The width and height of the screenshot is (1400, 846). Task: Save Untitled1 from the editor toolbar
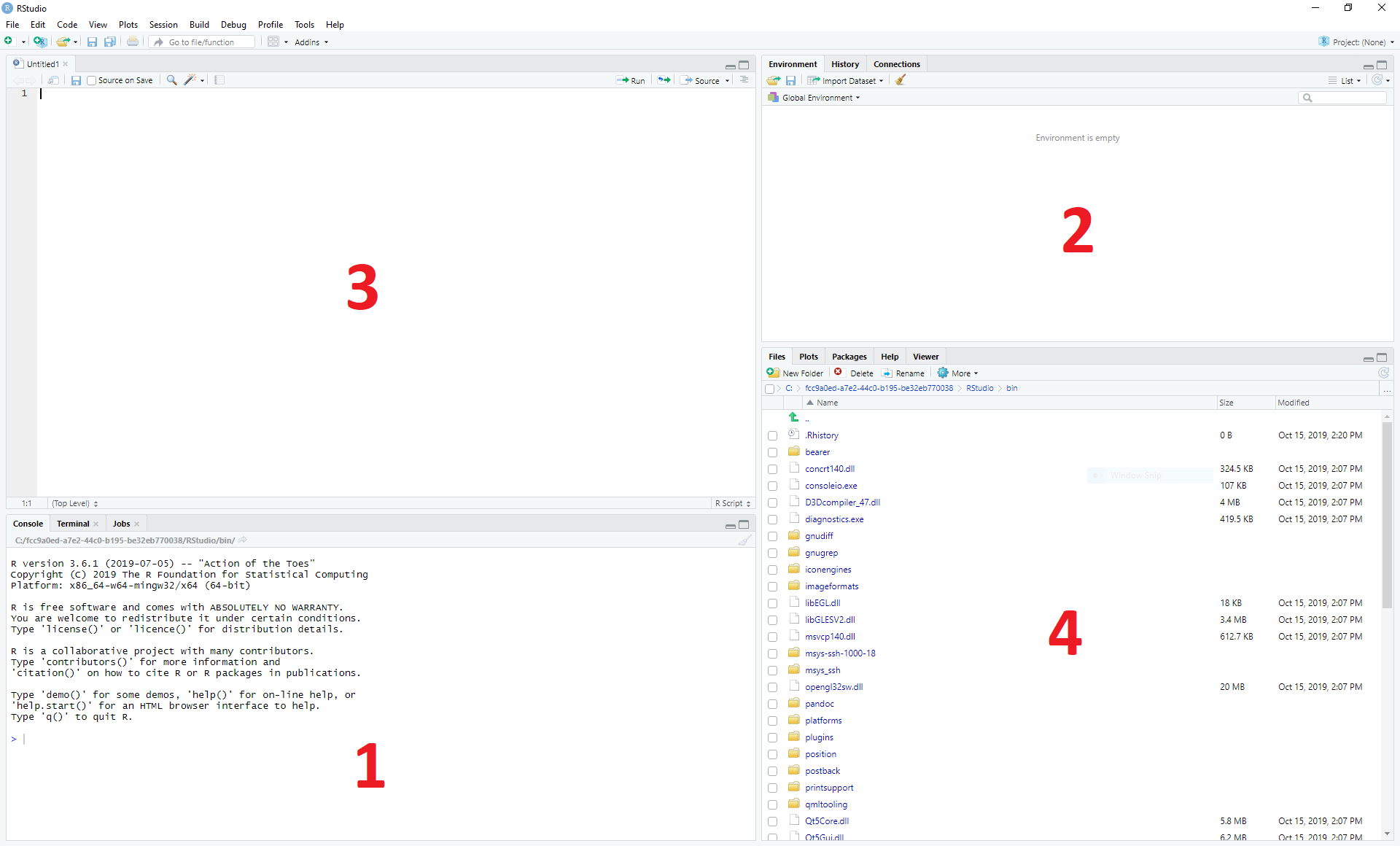(76, 80)
